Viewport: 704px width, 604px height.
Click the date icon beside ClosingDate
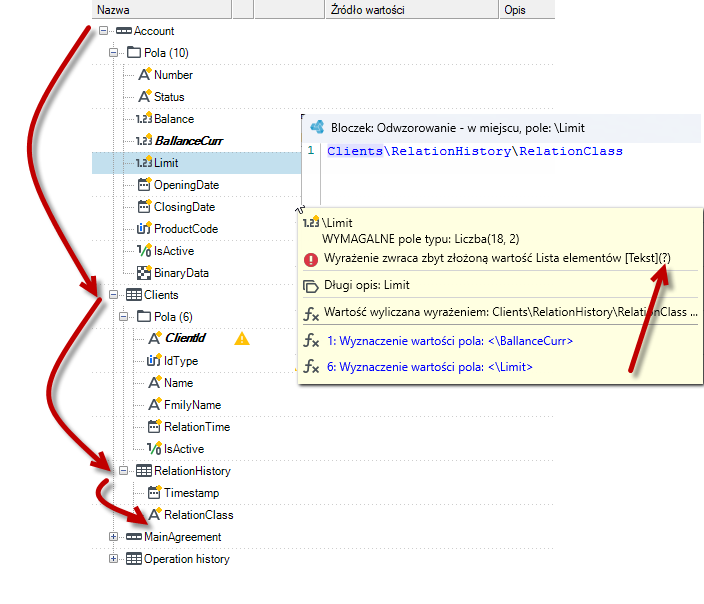(144, 206)
